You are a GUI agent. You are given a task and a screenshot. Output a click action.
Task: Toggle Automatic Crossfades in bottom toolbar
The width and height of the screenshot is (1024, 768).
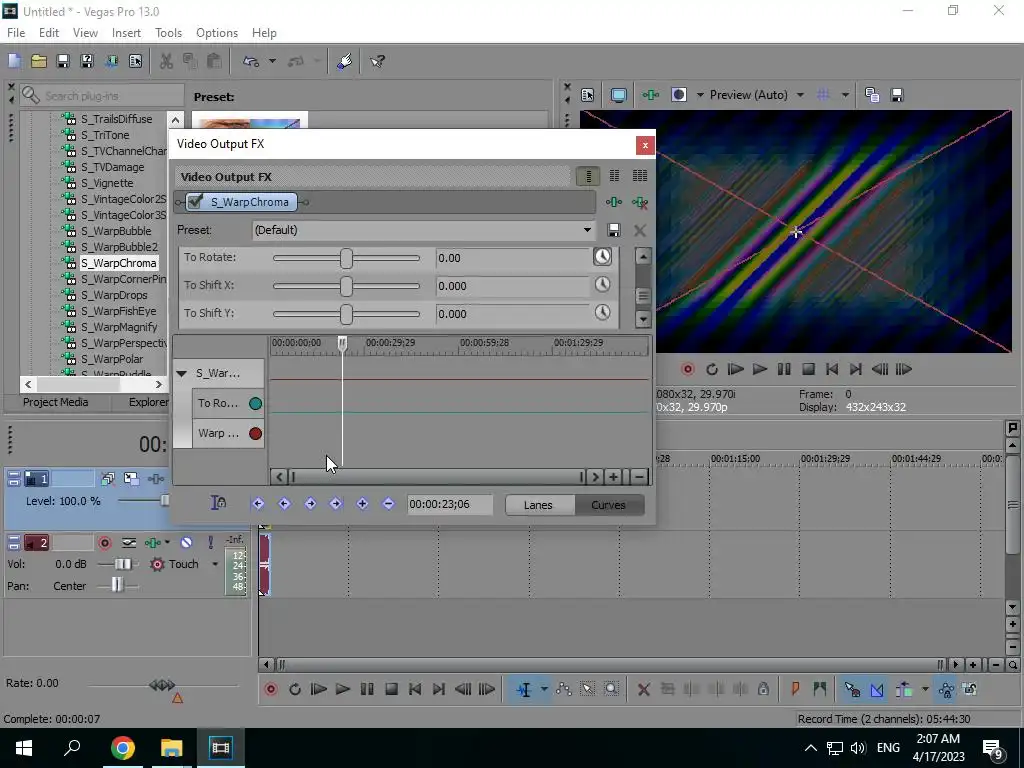tap(877, 689)
